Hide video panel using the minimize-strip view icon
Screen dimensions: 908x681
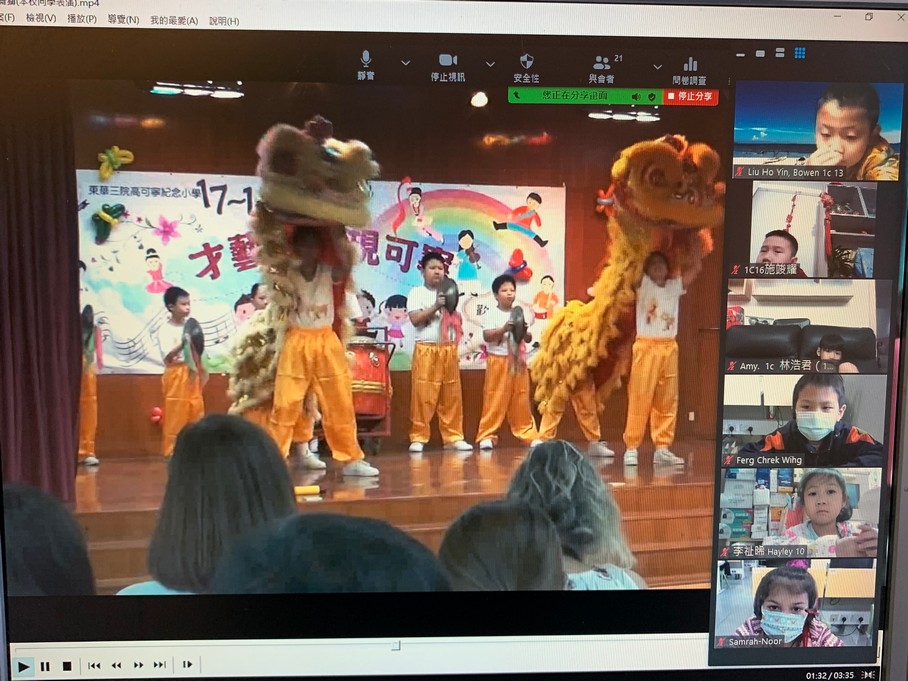[x=741, y=55]
